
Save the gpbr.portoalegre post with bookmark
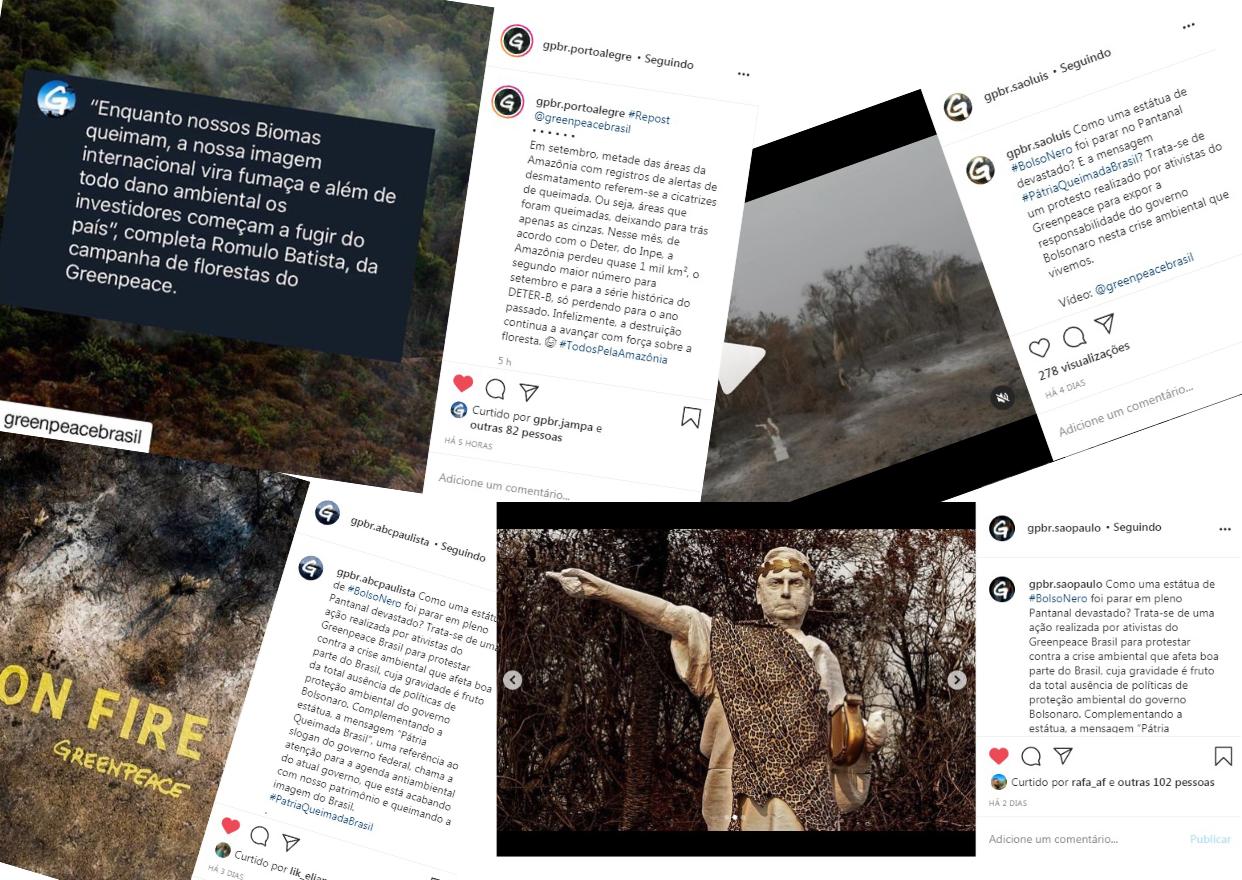691,417
